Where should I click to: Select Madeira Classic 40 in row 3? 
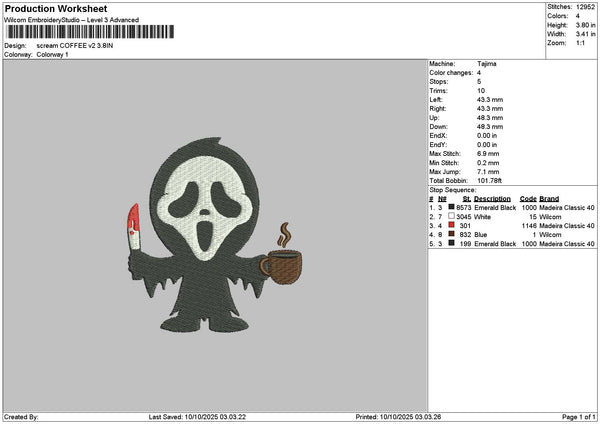pos(567,226)
